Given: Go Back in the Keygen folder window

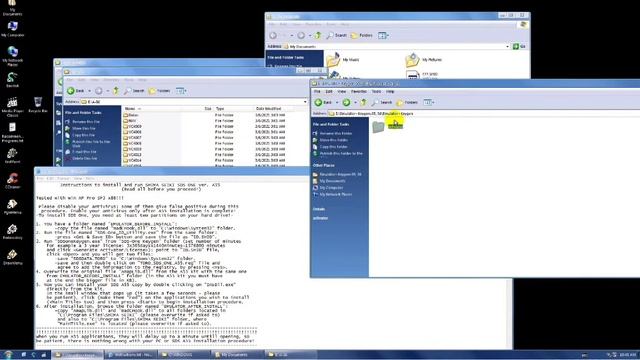Looking at the screenshot, I should click(x=323, y=102).
